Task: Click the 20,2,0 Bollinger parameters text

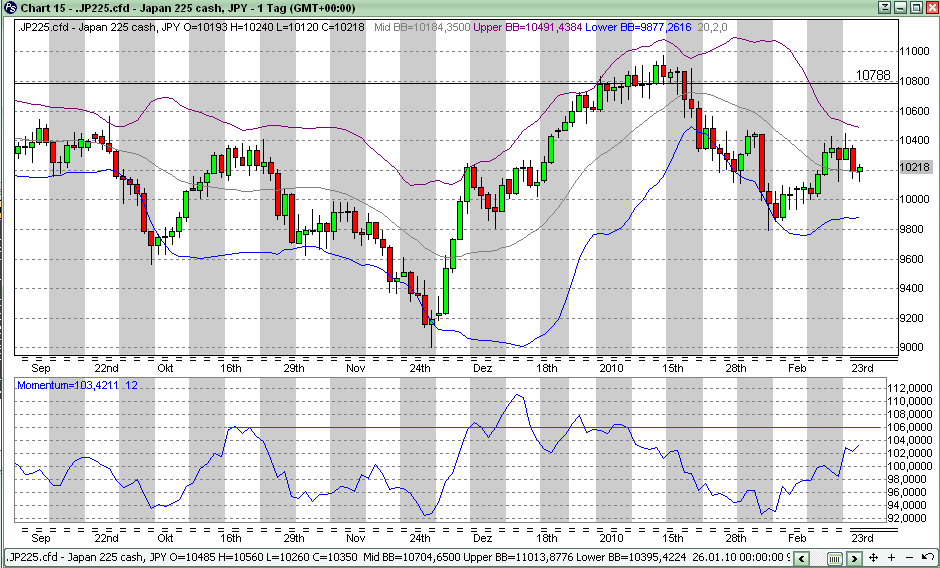Action: 712,27
